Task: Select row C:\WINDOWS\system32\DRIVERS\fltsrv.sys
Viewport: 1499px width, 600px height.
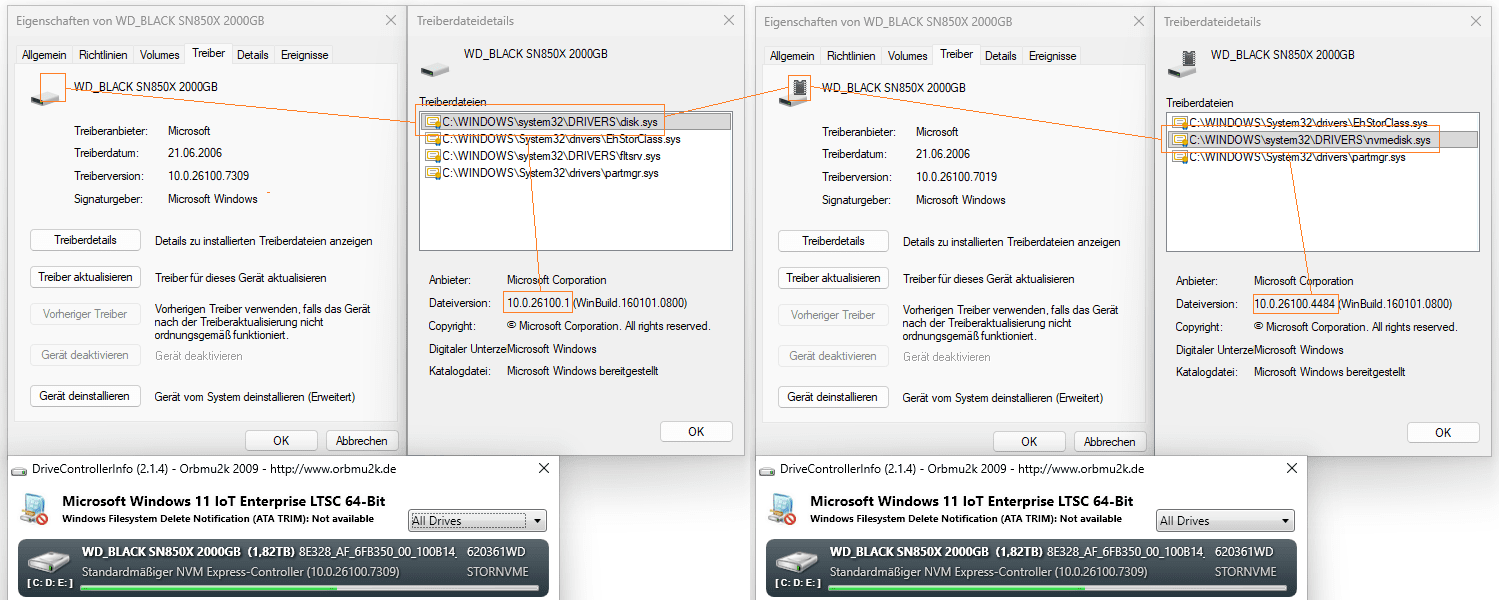Action: click(x=576, y=156)
